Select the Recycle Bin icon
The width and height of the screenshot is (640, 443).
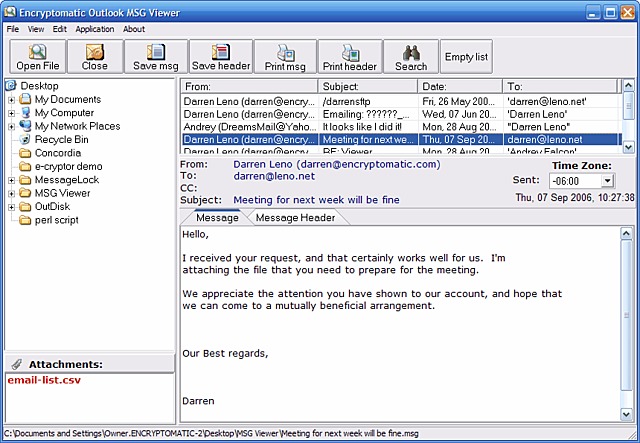tap(25, 139)
